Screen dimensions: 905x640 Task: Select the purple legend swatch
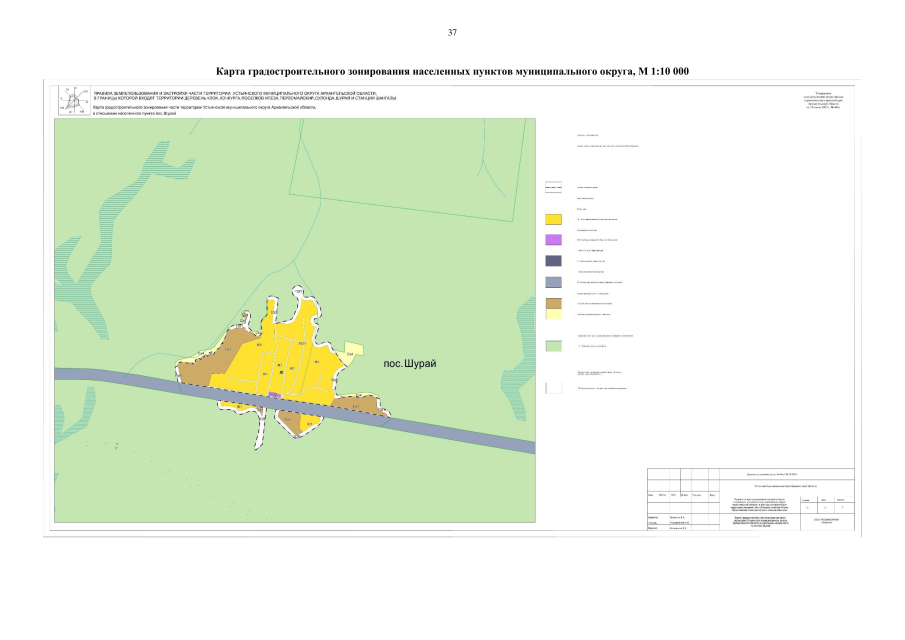554,239
